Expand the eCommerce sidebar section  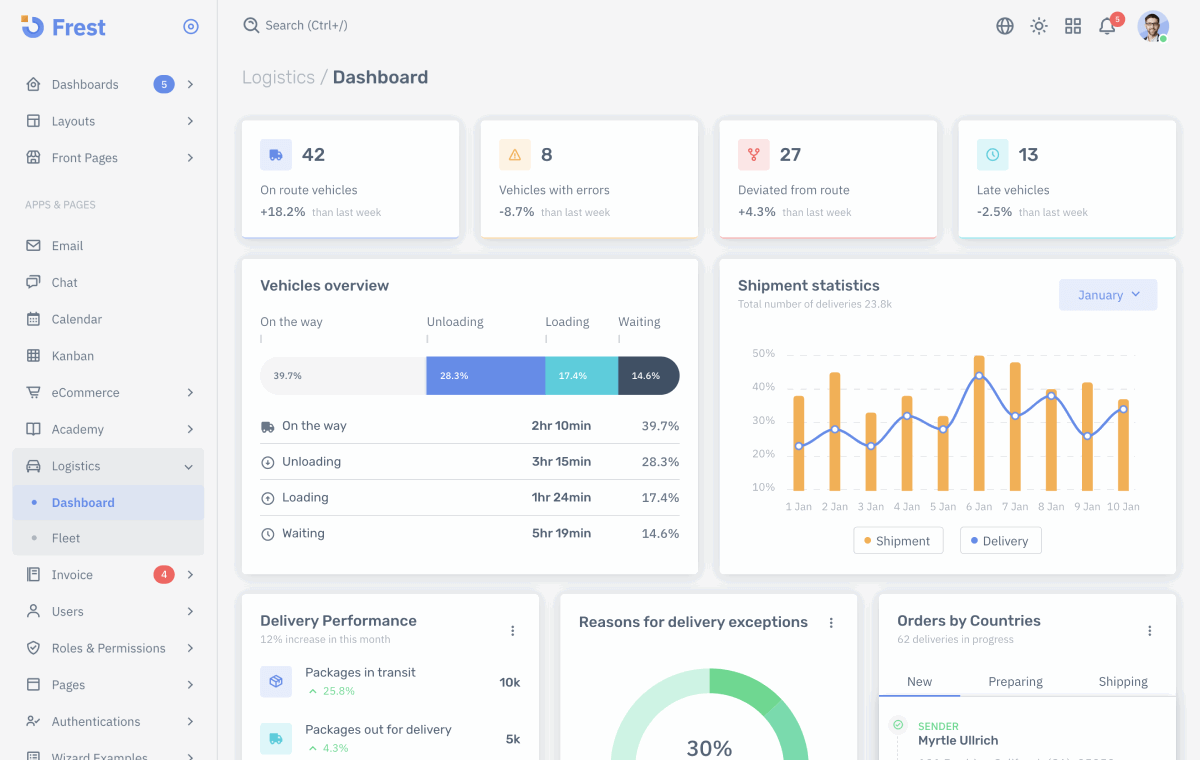84,392
